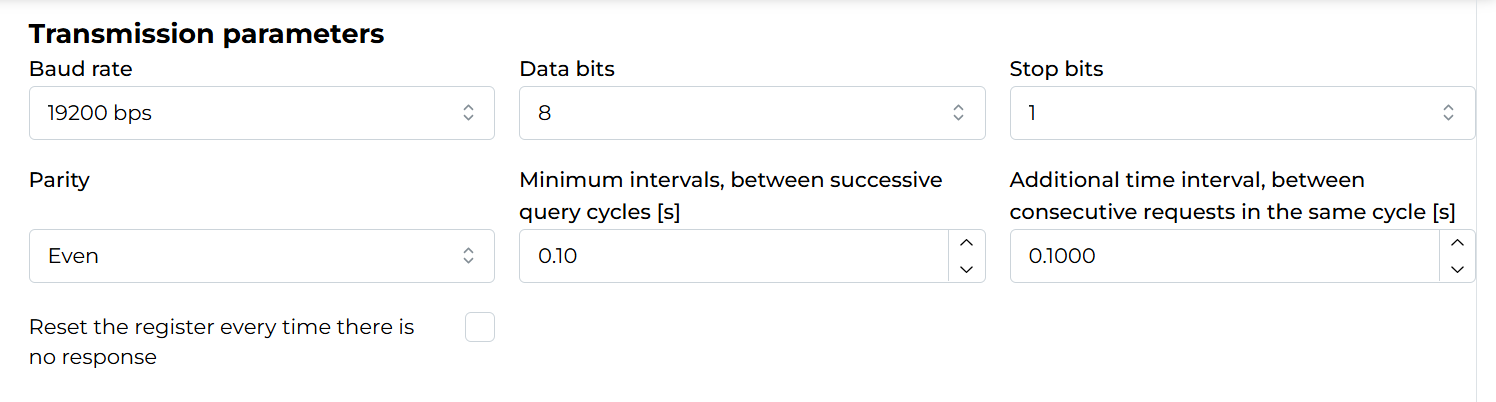The height and width of the screenshot is (402, 1496).
Task: Open the Baud rate dropdown
Action: [x=260, y=113]
